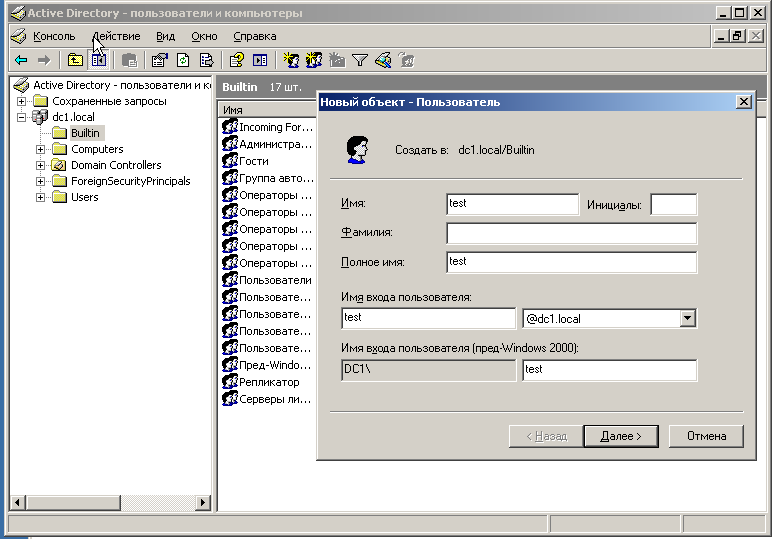Click the Export List toolbar icon
Viewport: 772px width, 539px height.
[x=207, y=60]
